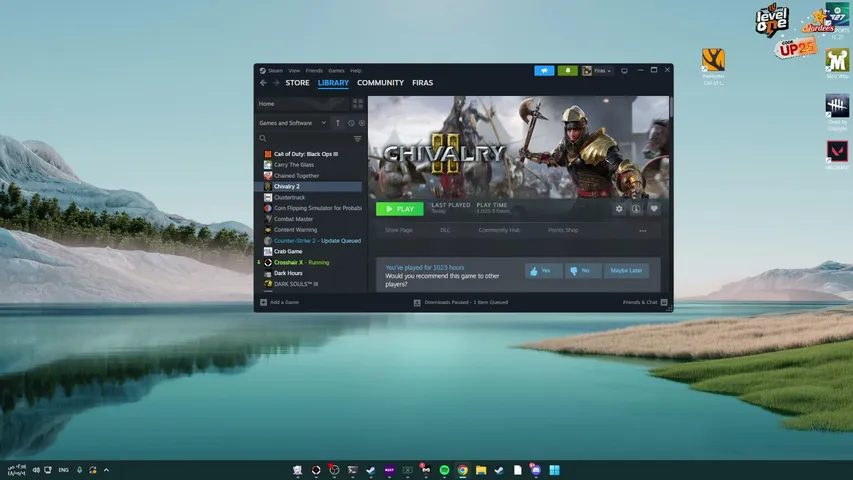This screenshot has width=853, height=480.
Task: Click the sort ascending arrow icon
Action: click(x=338, y=123)
